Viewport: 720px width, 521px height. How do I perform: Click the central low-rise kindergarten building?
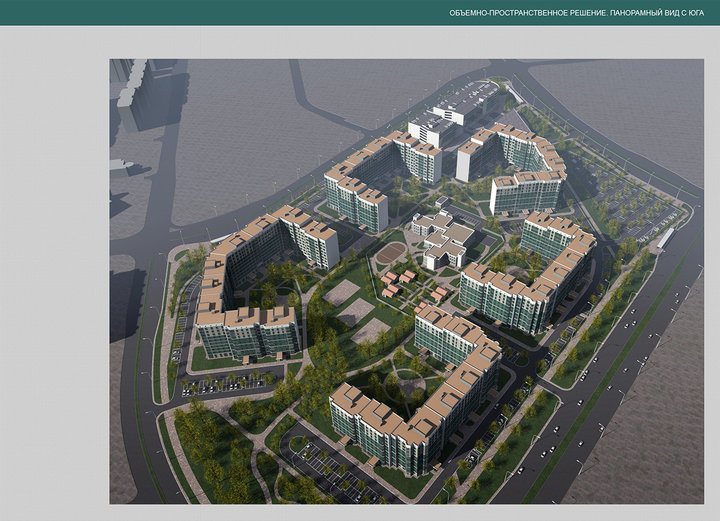444,238
